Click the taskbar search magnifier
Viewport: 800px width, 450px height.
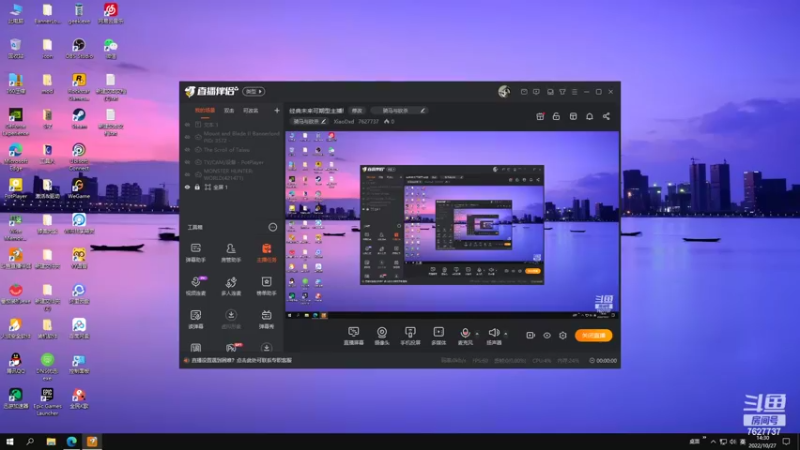click(30, 441)
